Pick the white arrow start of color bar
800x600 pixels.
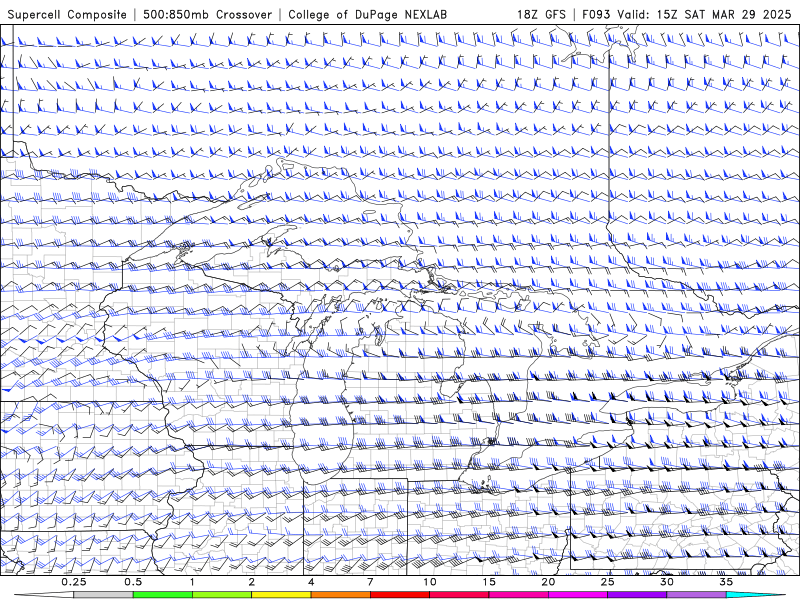click(44, 595)
